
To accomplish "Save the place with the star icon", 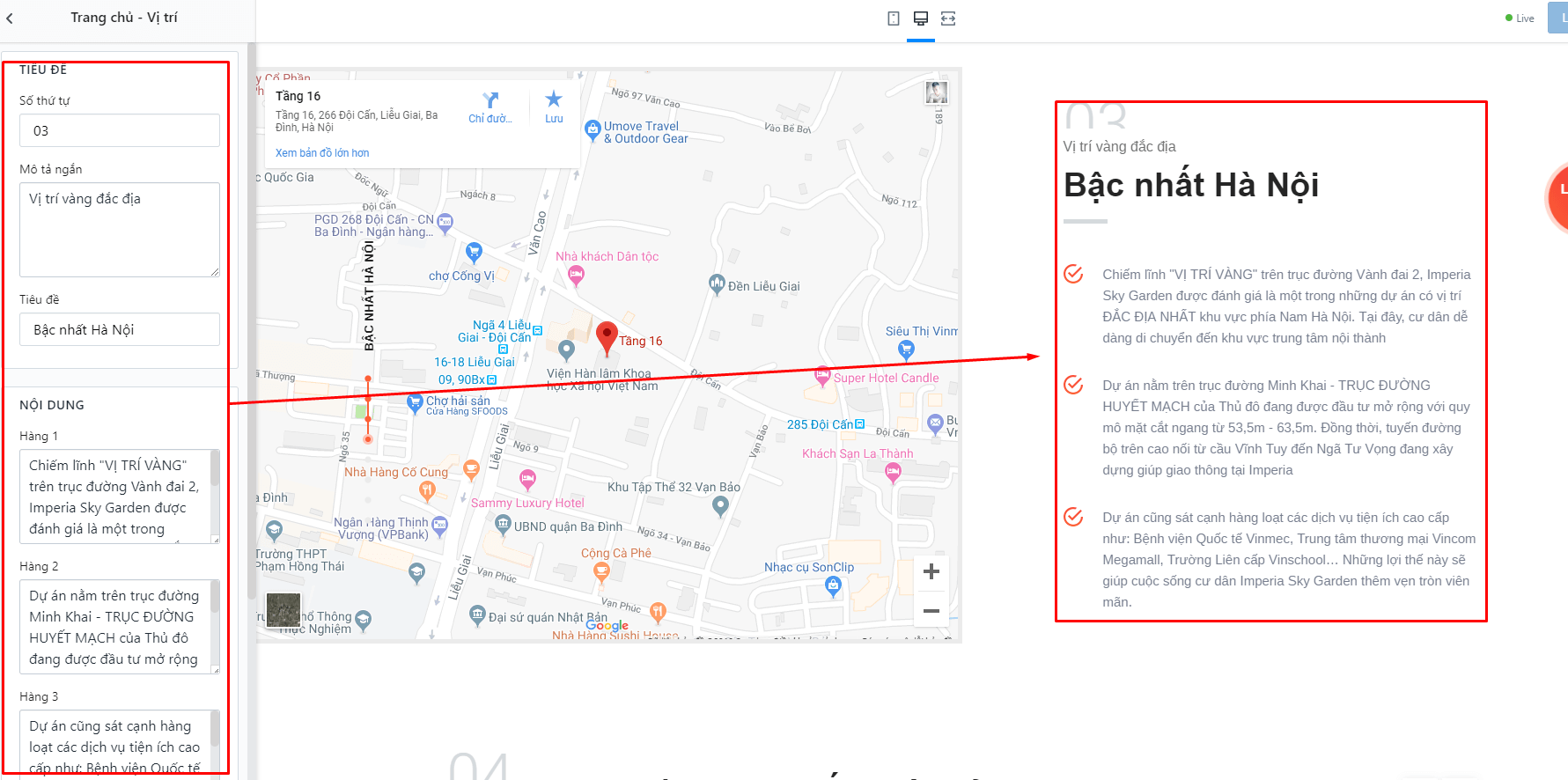I will (554, 99).
